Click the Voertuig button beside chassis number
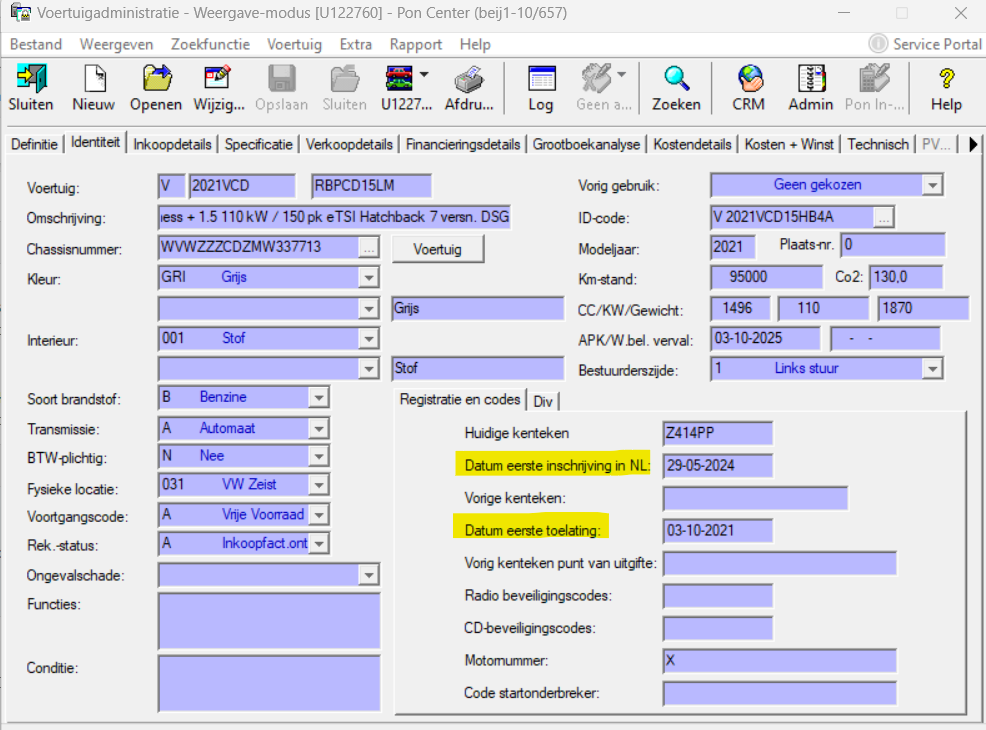 point(438,249)
